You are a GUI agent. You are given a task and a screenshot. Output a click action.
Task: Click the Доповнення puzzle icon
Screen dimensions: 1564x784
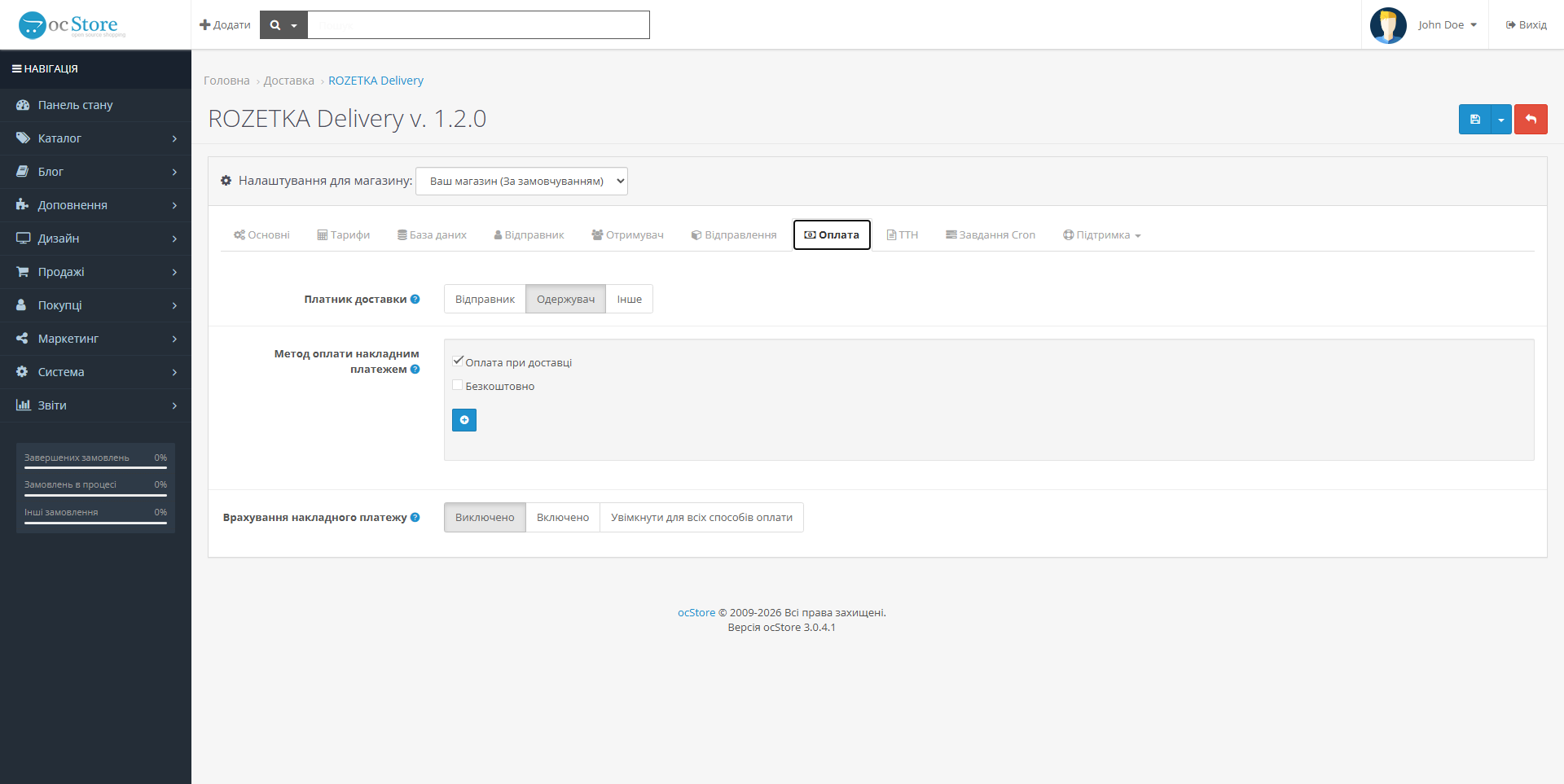[x=23, y=205]
